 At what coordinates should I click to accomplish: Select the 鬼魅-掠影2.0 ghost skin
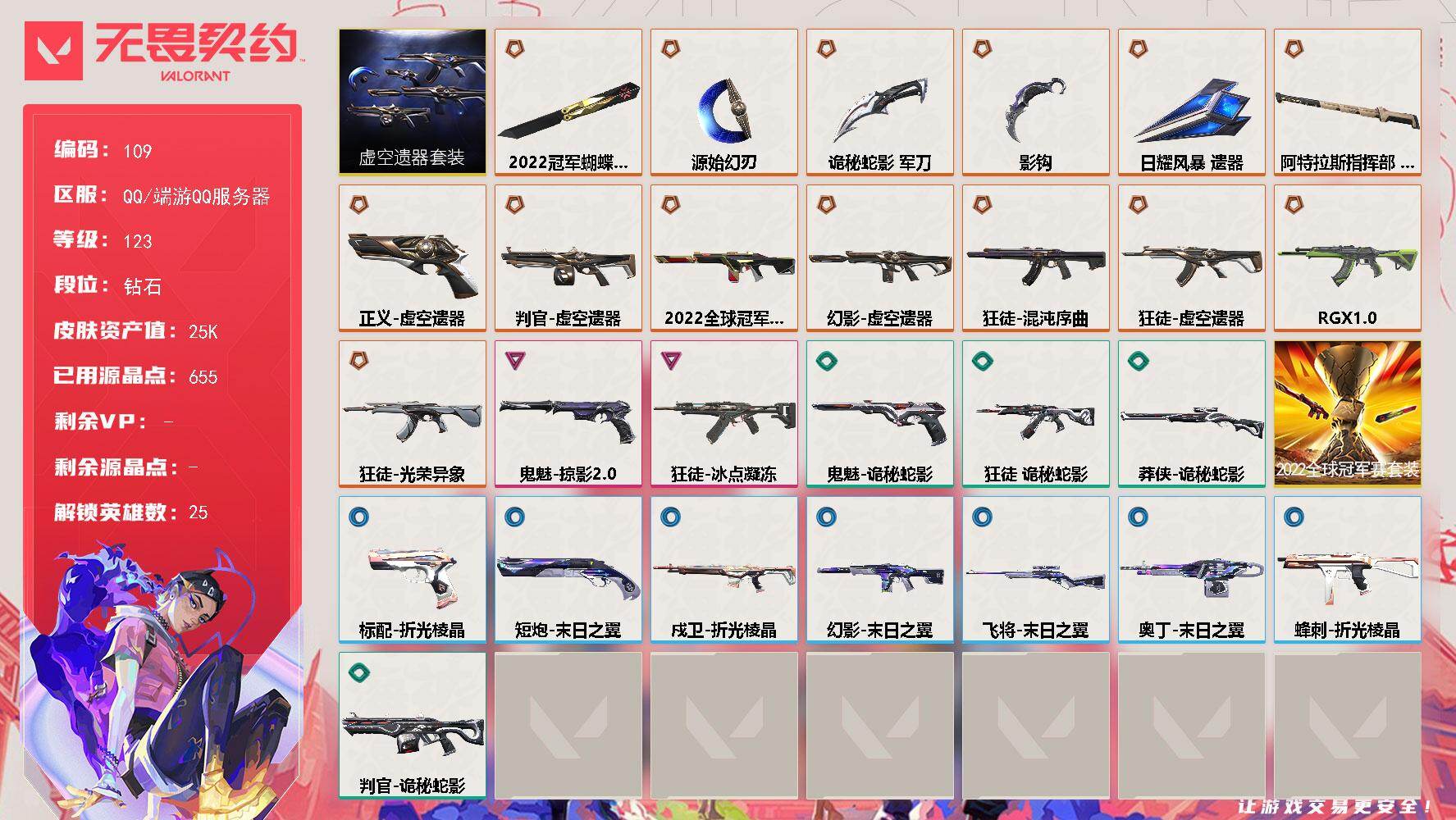pos(568,413)
